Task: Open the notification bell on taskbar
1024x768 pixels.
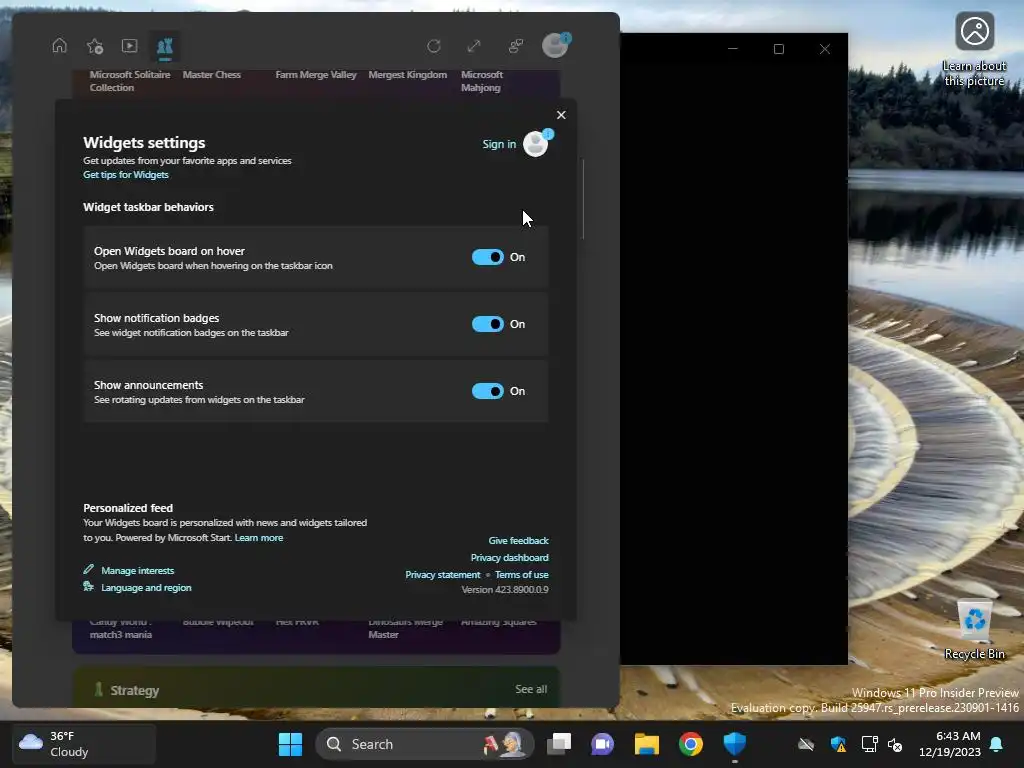Action: [x=997, y=744]
